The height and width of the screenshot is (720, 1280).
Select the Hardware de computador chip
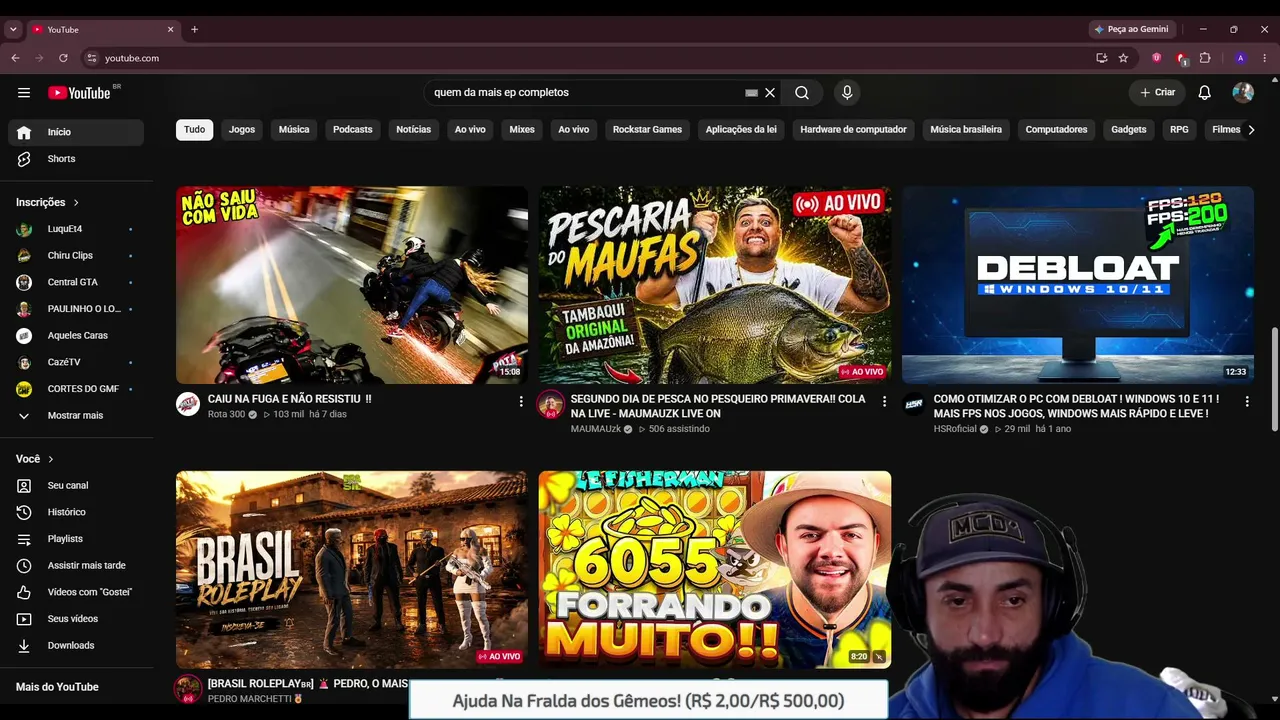pos(853,129)
